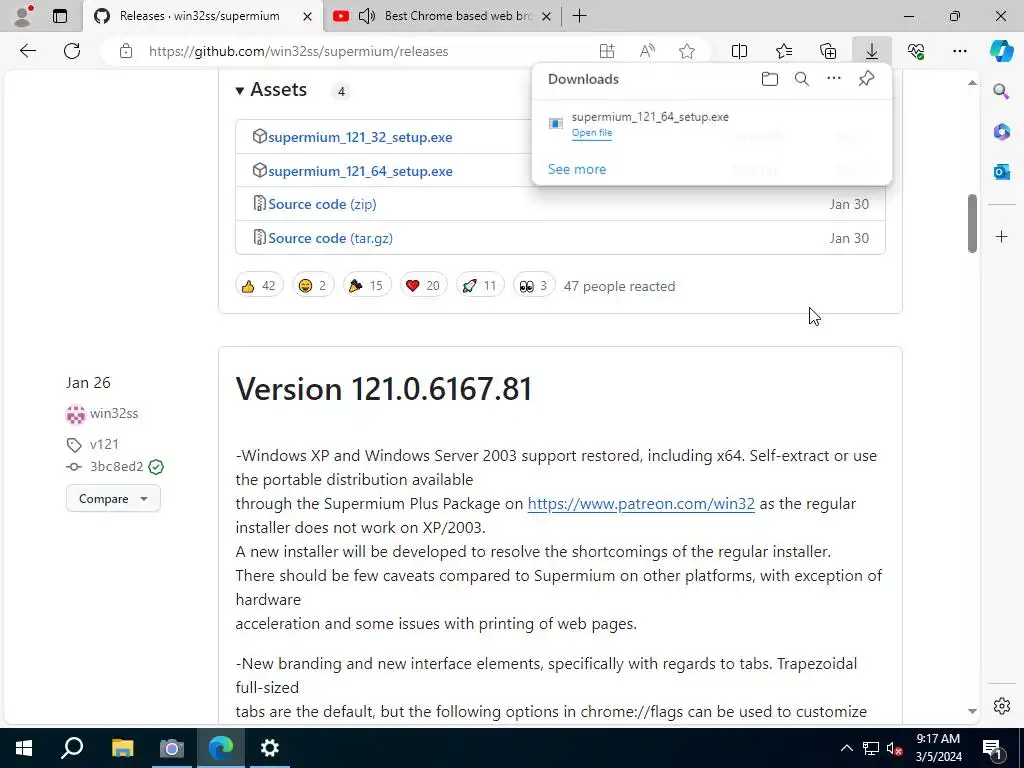Open the Favorites list
The width and height of the screenshot is (1024, 768).
tap(784, 51)
